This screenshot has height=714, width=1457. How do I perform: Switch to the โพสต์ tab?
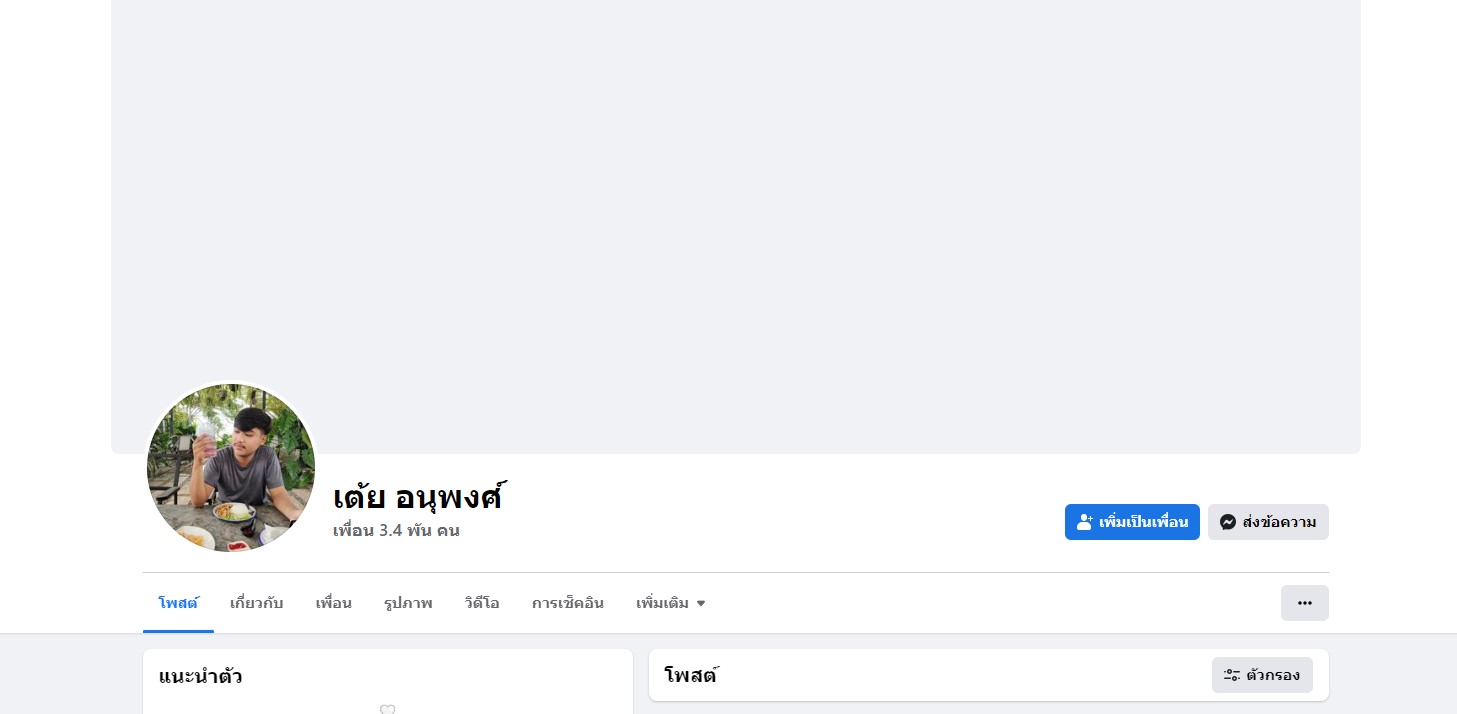coord(178,603)
